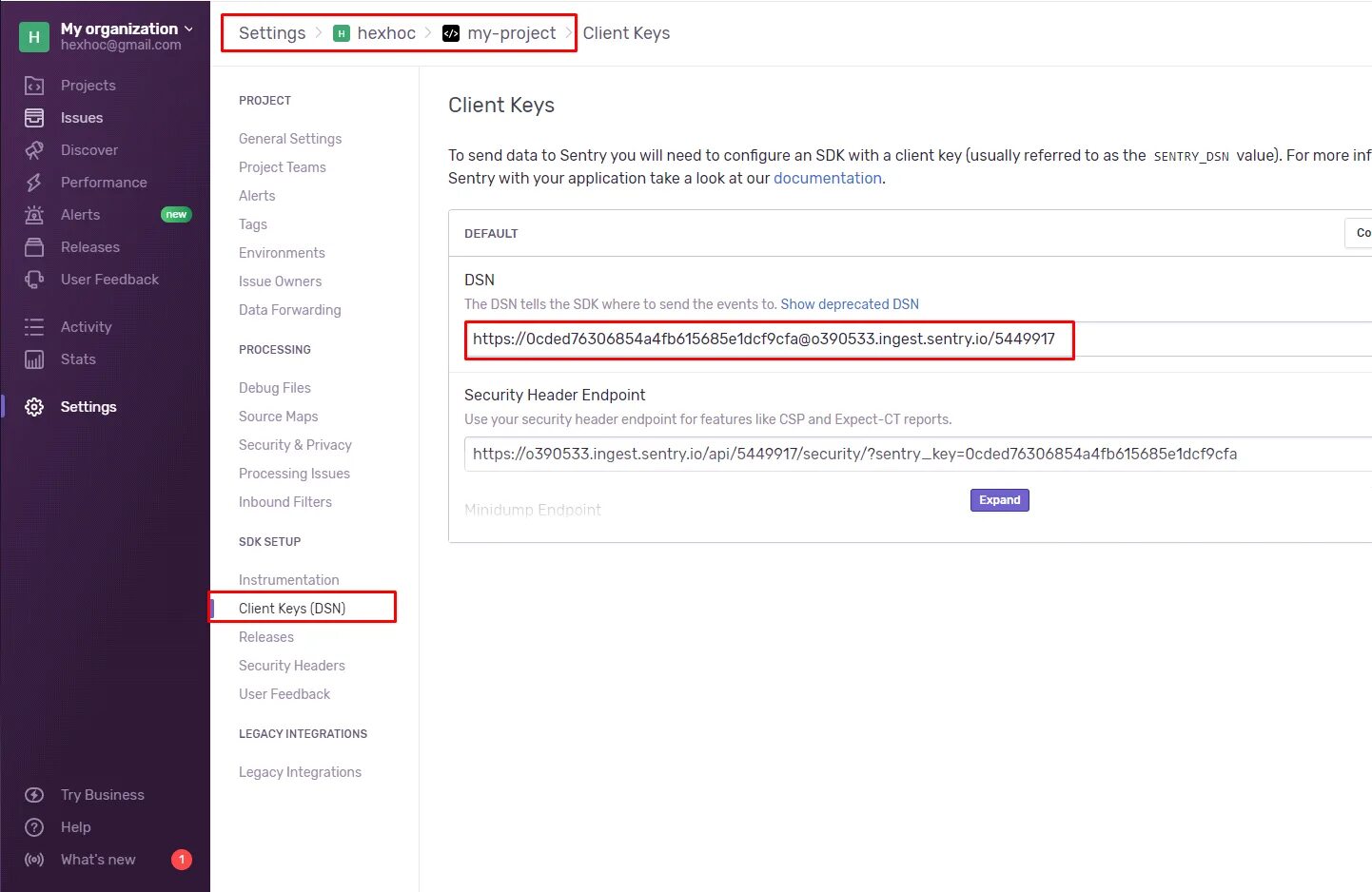
Task: Click Try Business
Action: [x=103, y=795]
